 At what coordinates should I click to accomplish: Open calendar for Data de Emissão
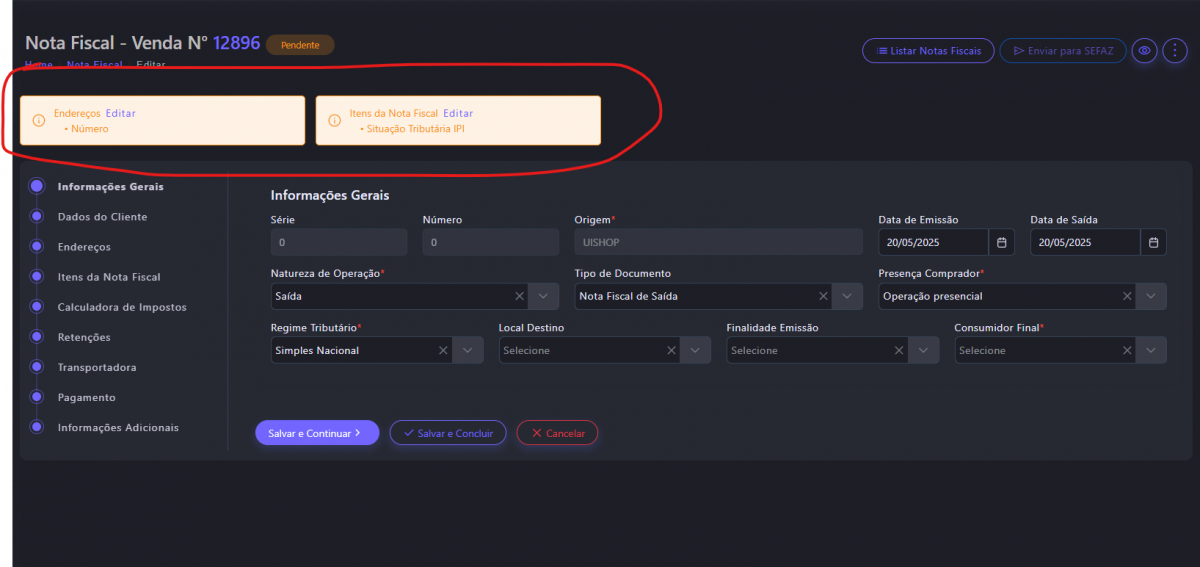click(x=1001, y=242)
